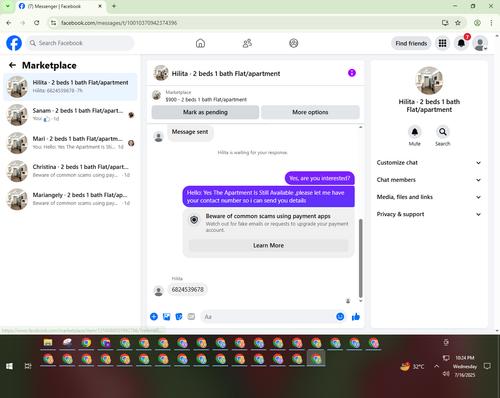Click the Facebook logo
The height and width of the screenshot is (398, 500).
click(14, 43)
